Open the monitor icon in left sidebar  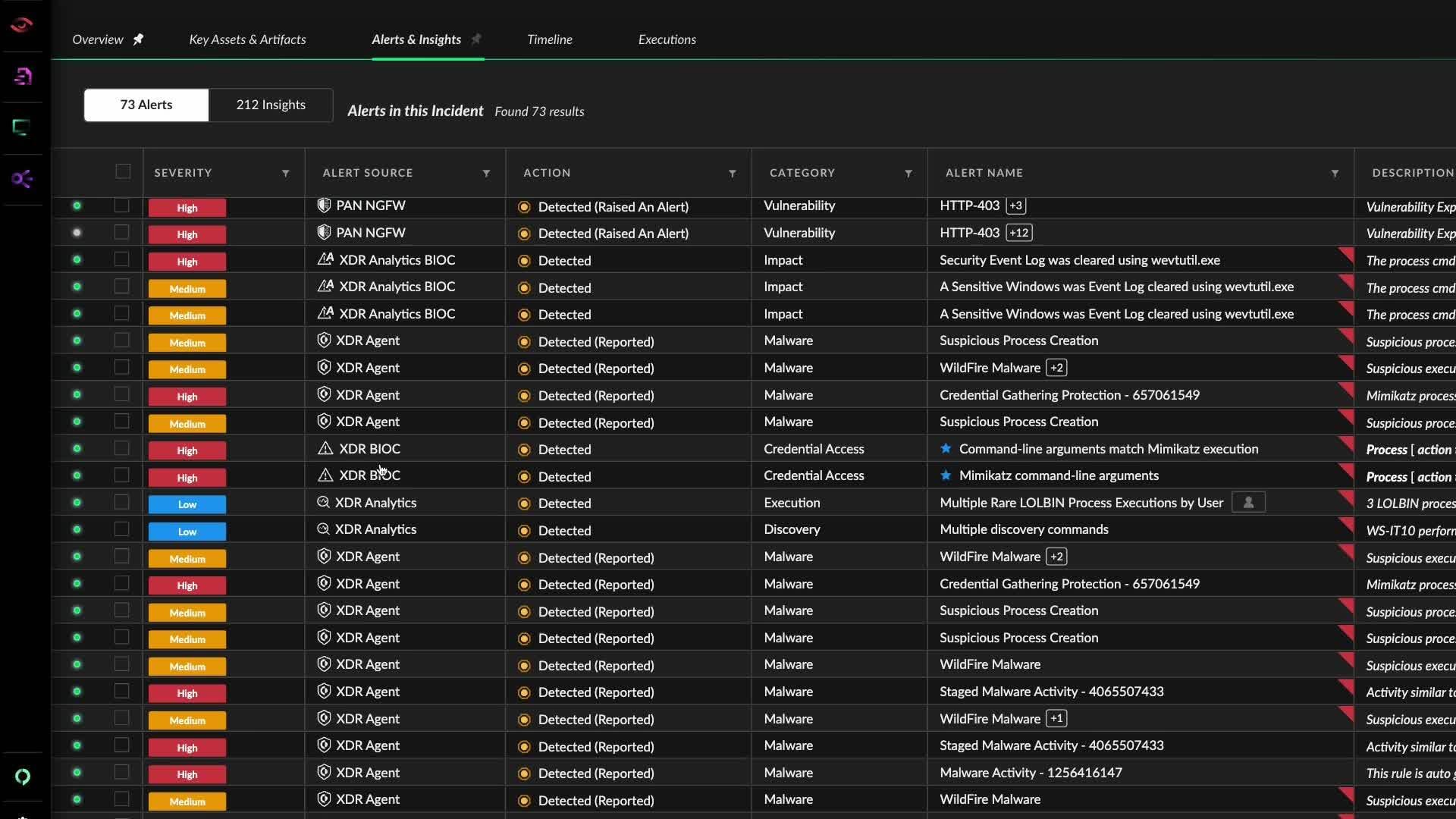[x=21, y=127]
